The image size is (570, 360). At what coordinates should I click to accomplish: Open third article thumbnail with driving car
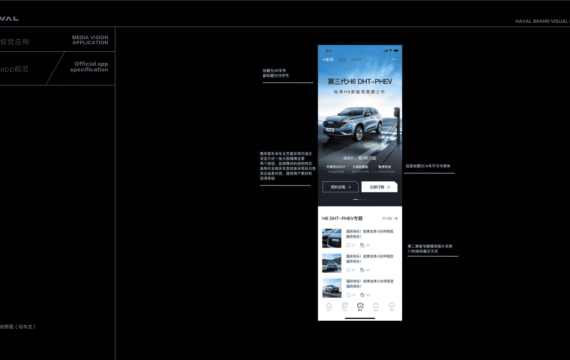coord(332,288)
